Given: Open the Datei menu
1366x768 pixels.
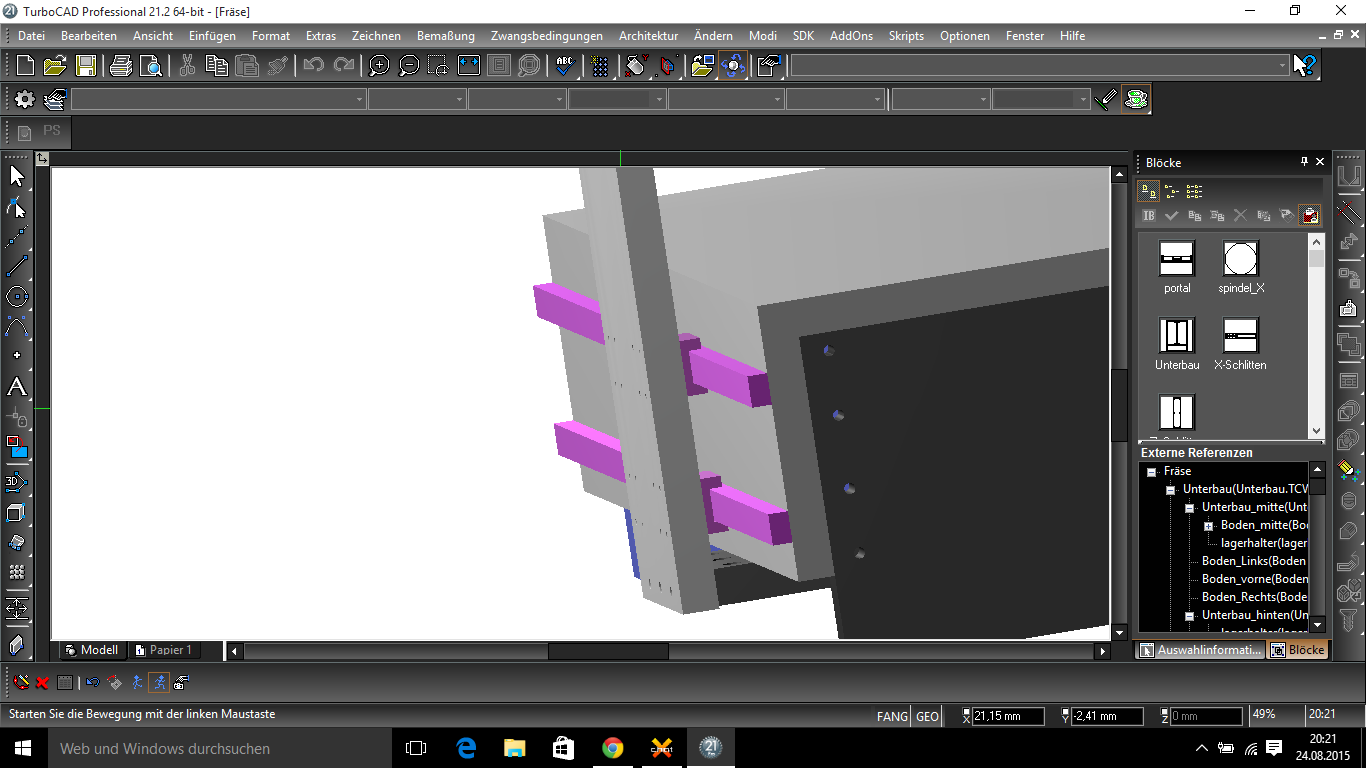Looking at the screenshot, I should (x=31, y=36).
